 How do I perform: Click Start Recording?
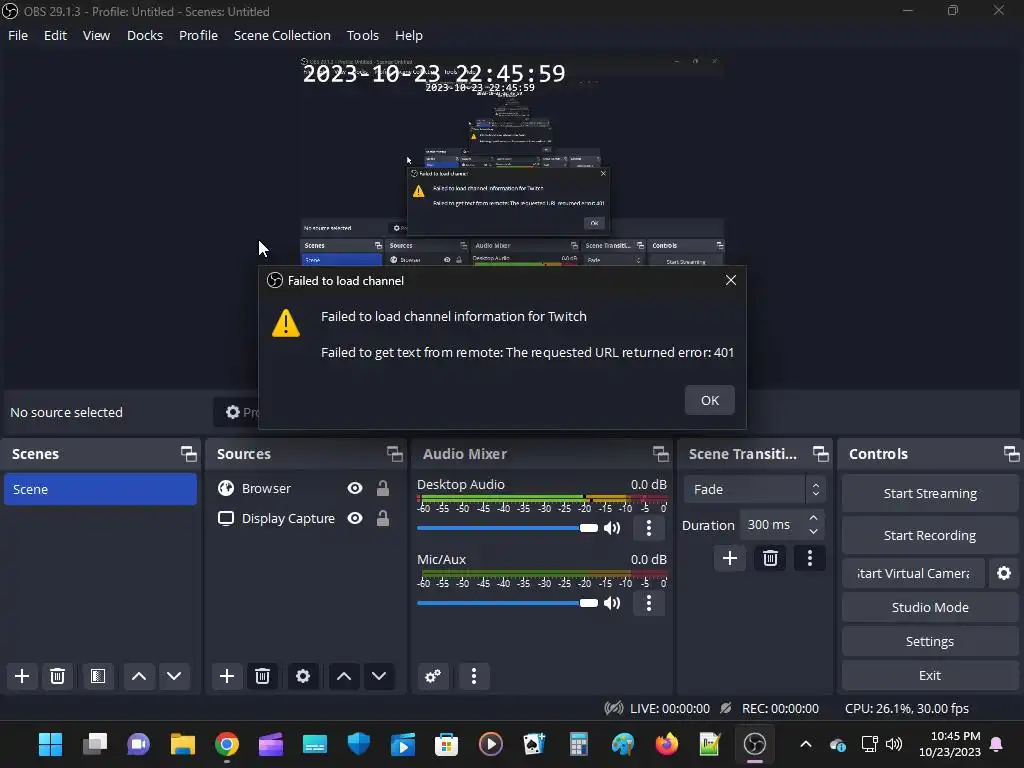point(930,536)
